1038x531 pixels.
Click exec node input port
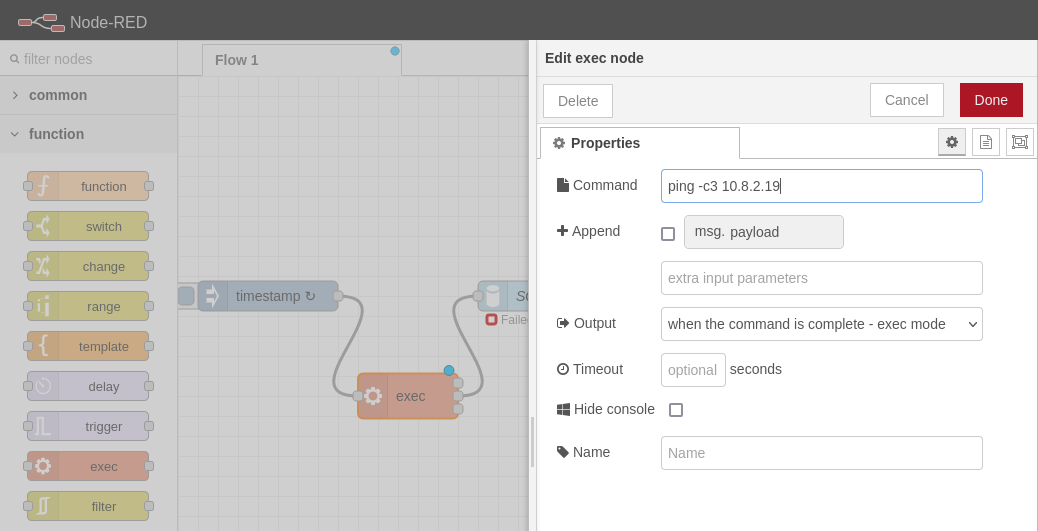[x=357, y=396]
